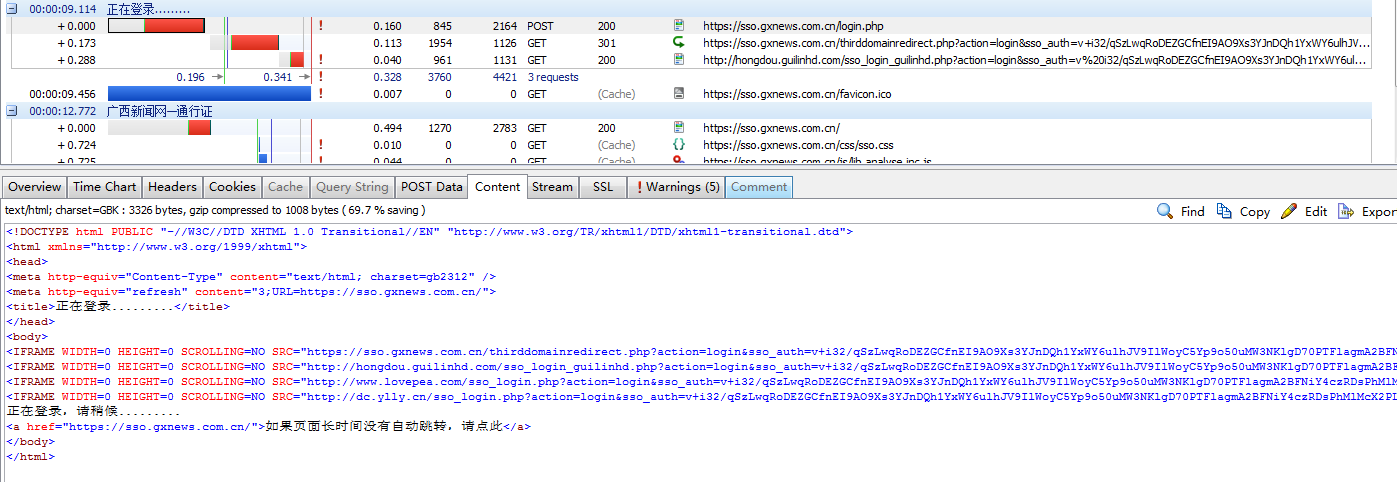Click the page icon for login.php request

[679, 26]
